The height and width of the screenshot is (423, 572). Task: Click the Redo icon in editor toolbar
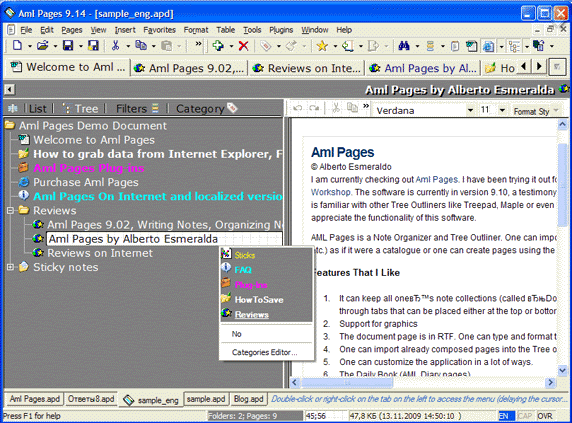click(314, 108)
